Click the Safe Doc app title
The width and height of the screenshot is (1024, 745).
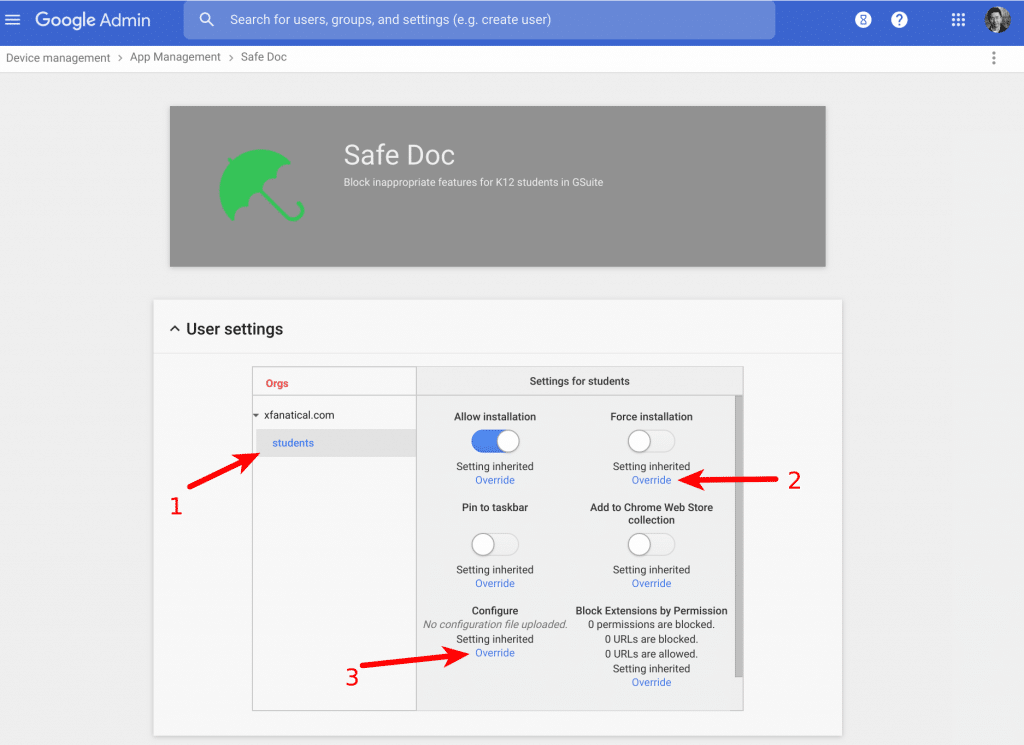click(x=399, y=155)
